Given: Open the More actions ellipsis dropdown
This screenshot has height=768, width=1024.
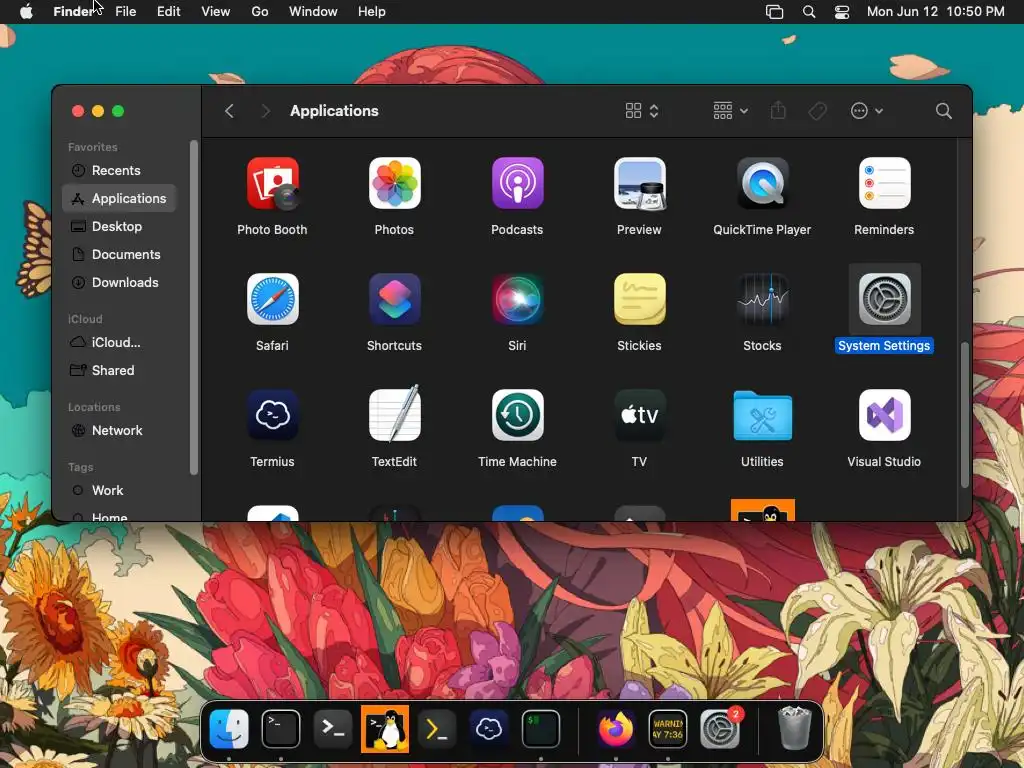Looking at the screenshot, I should point(867,111).
